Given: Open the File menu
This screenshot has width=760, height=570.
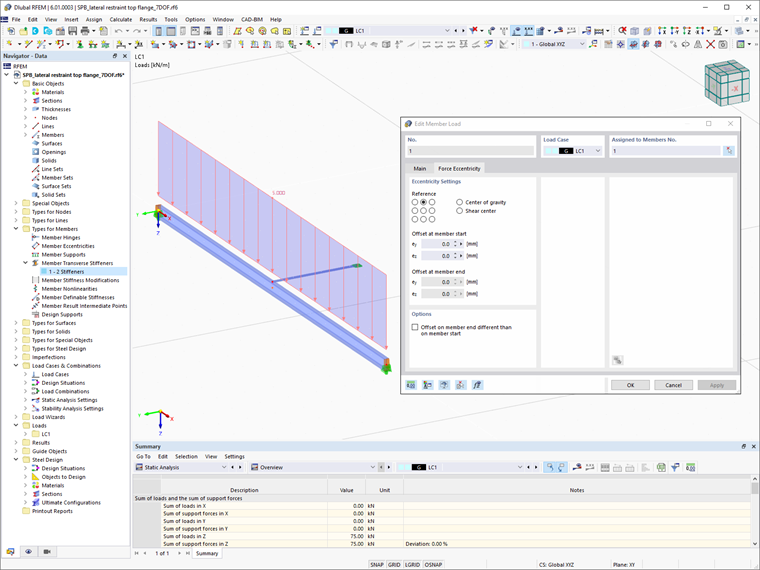Looking at the screenshot, I should pos(16,19).
